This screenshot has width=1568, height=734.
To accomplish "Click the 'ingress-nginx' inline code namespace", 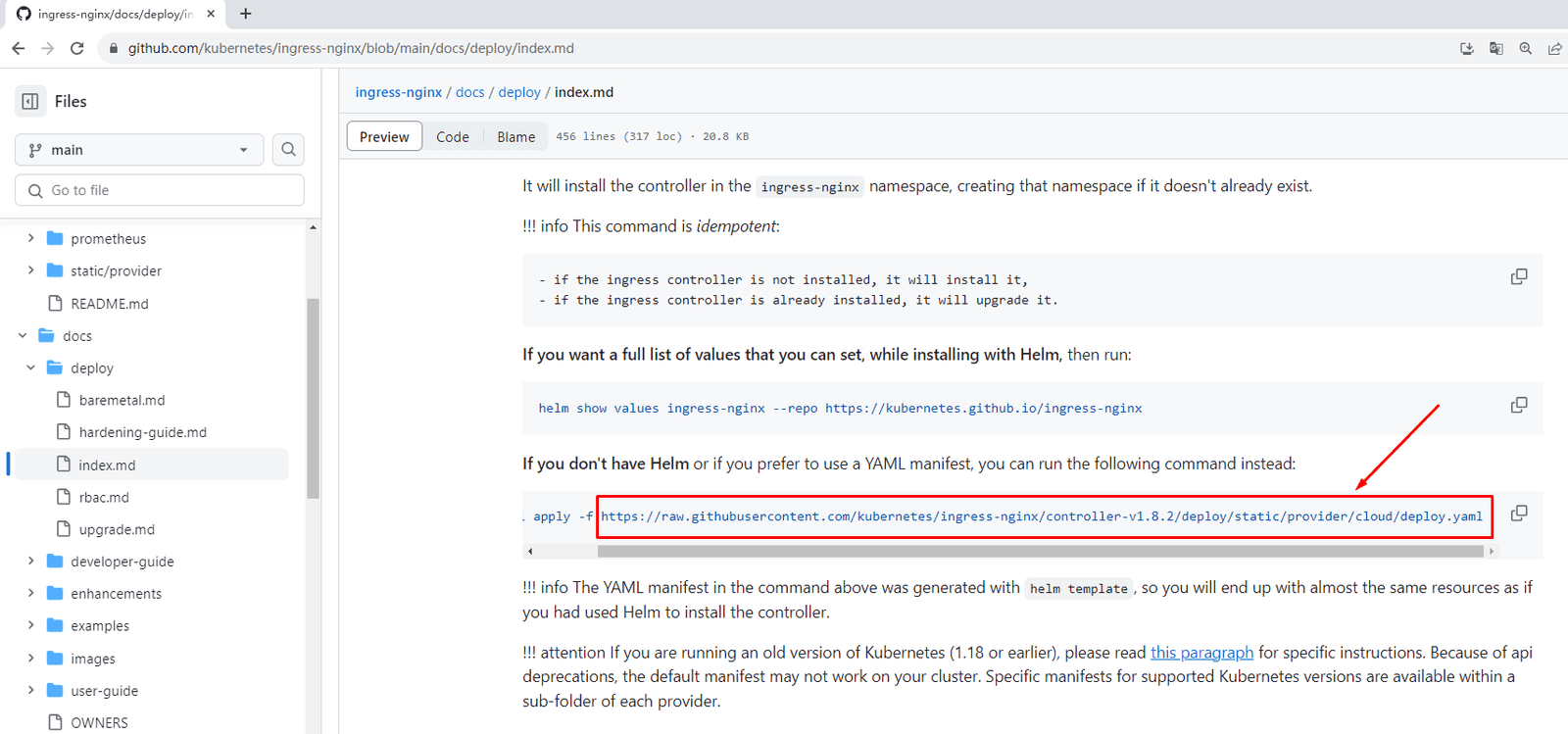I will coord(809,187).
